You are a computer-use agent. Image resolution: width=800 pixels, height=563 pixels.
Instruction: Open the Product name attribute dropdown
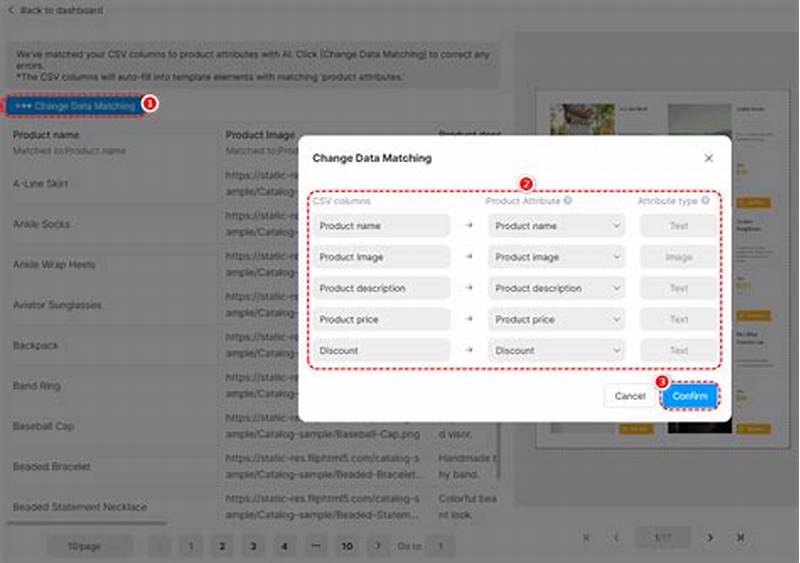[557, 226]
